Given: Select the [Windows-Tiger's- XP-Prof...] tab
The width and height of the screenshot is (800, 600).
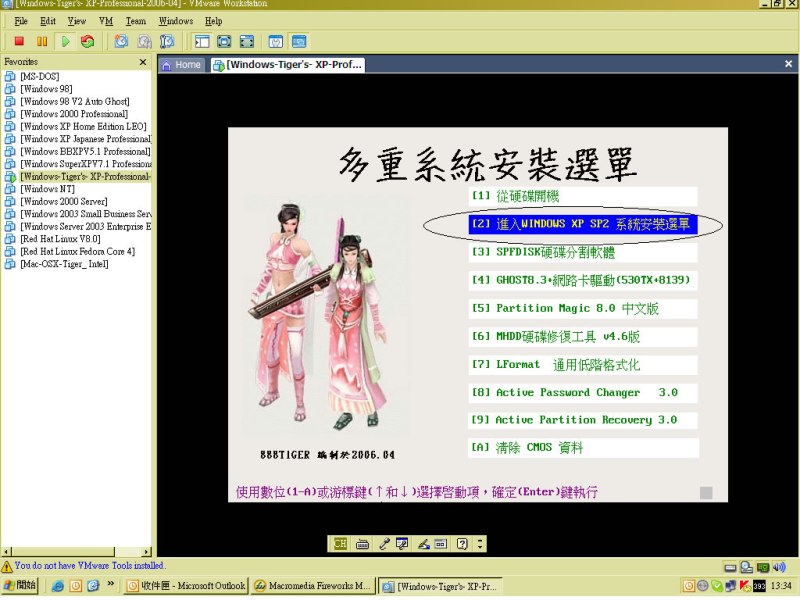Looking at the screenshot, I should tap(288, 65).
